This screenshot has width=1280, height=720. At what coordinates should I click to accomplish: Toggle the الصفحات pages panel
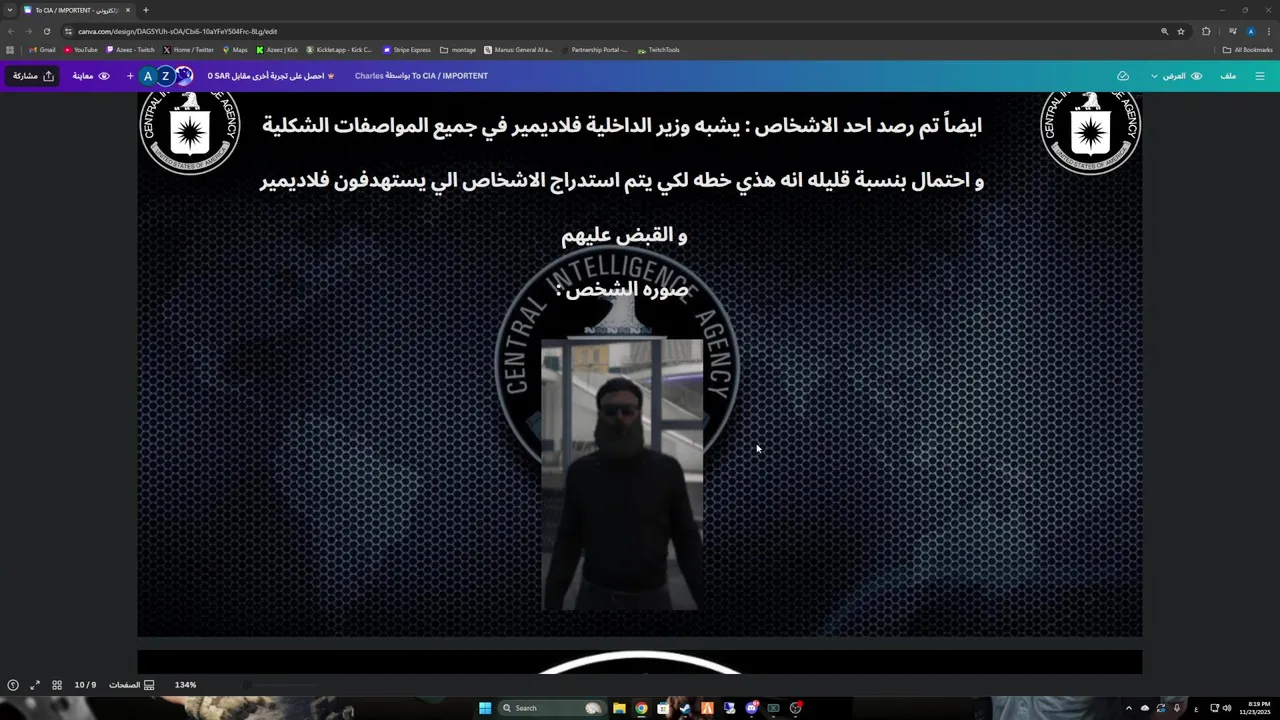point(131,685)
